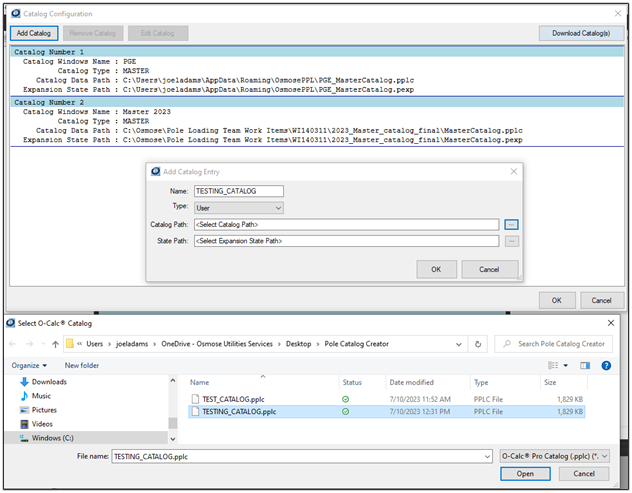The image size is (632, 493).
Task: Select the Pictures folder in sidebar
Action: pos(44,409)
